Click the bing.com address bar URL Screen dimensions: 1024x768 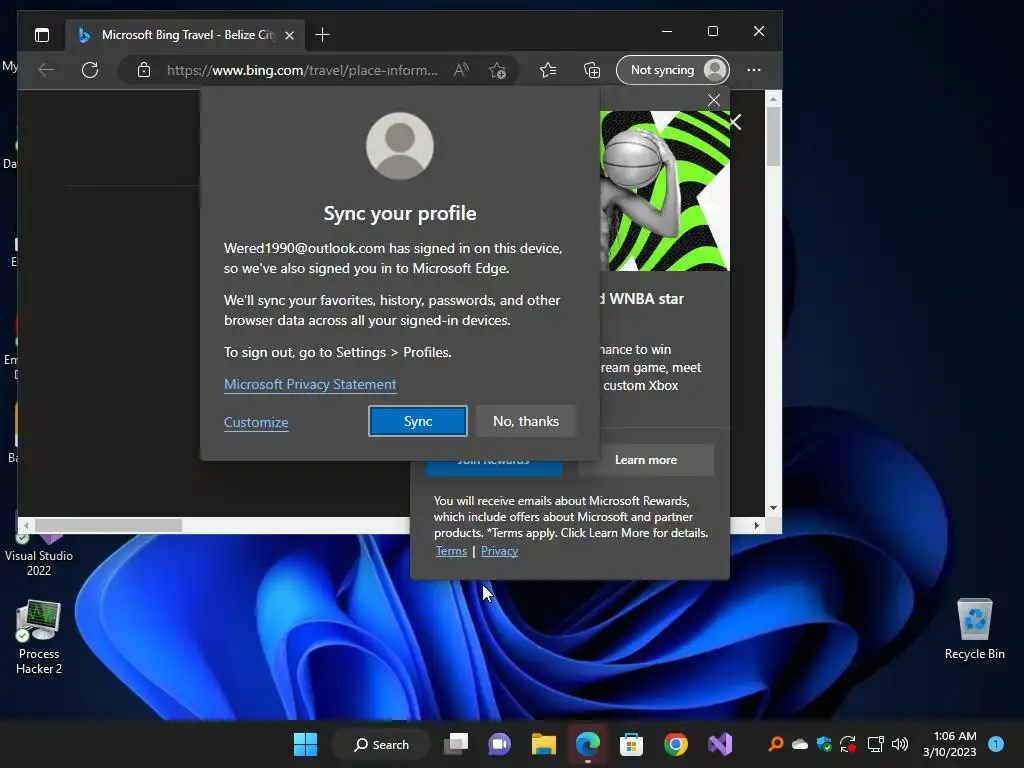click(302, 70)
